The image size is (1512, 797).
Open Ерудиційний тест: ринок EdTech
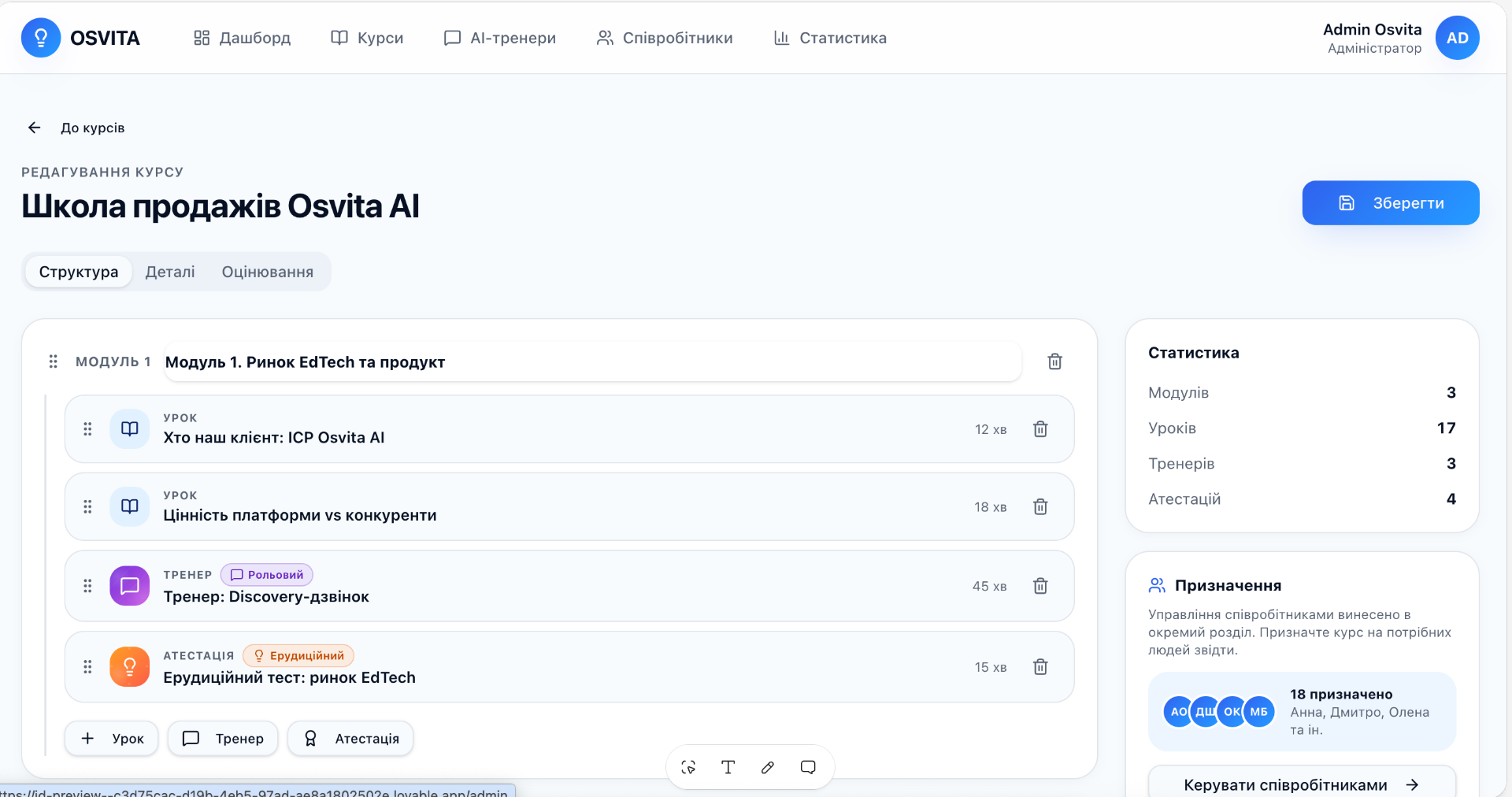(289, 678)
